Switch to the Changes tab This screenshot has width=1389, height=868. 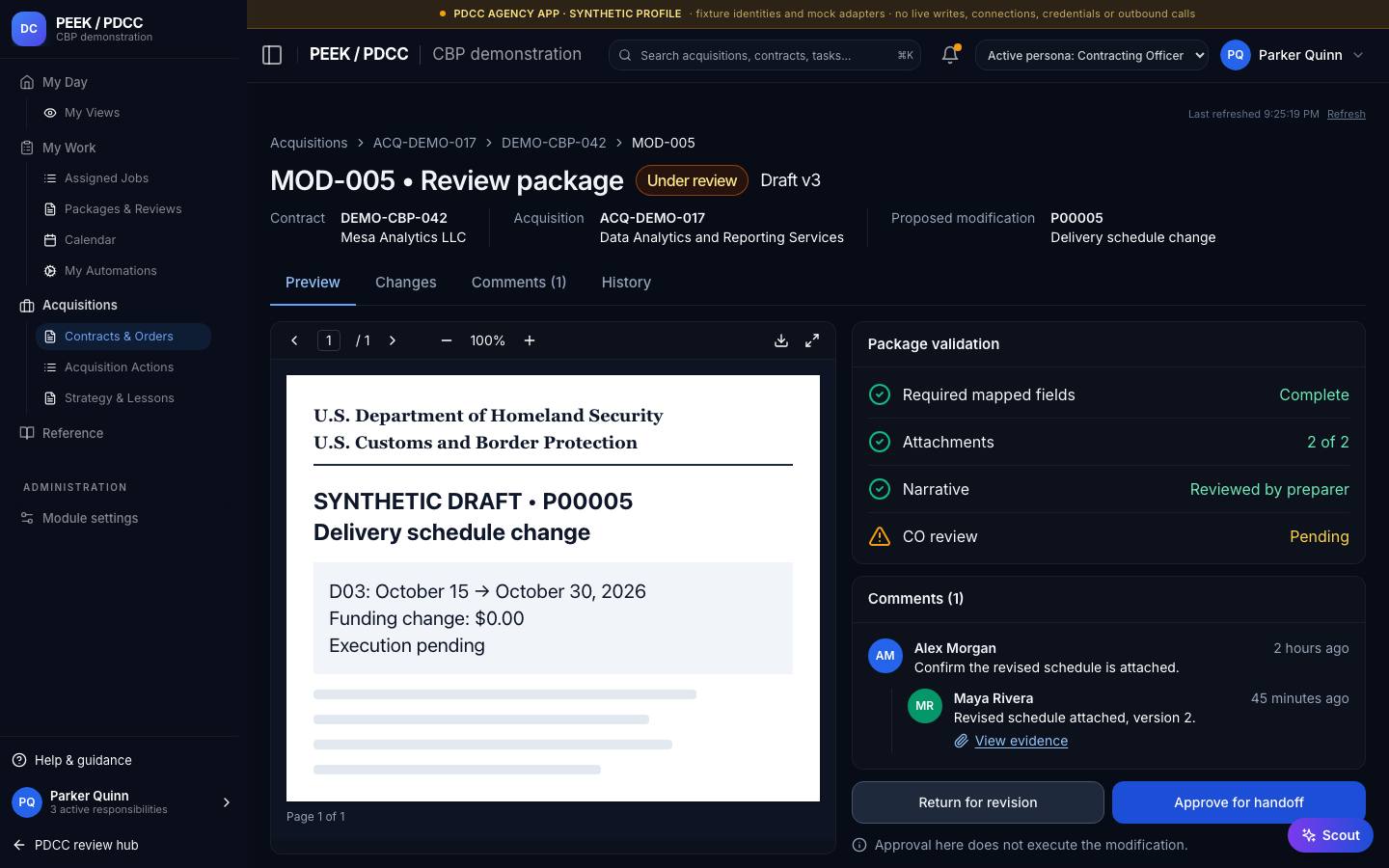coord(406,283)
